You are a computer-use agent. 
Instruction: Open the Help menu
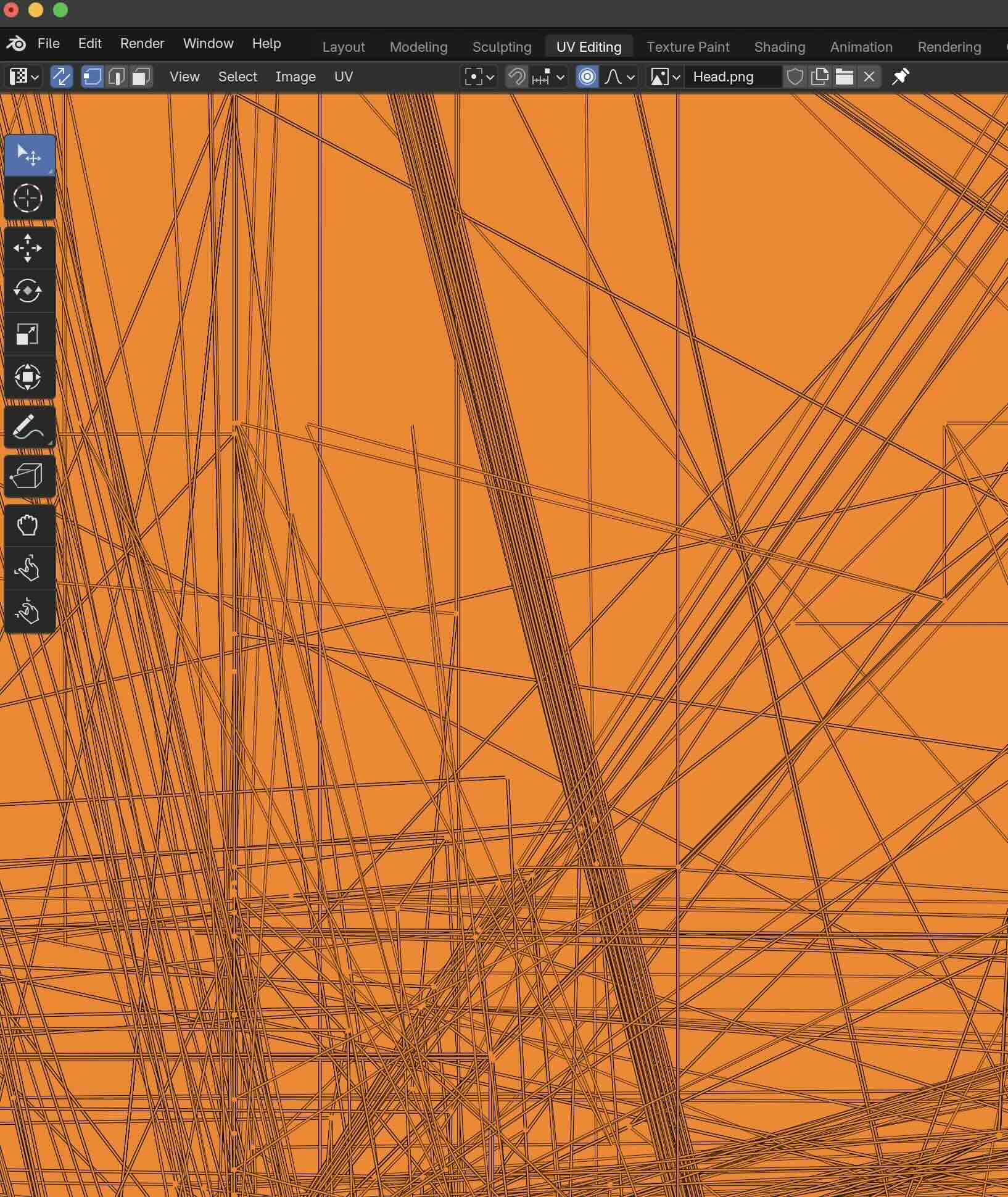point(266,43)
